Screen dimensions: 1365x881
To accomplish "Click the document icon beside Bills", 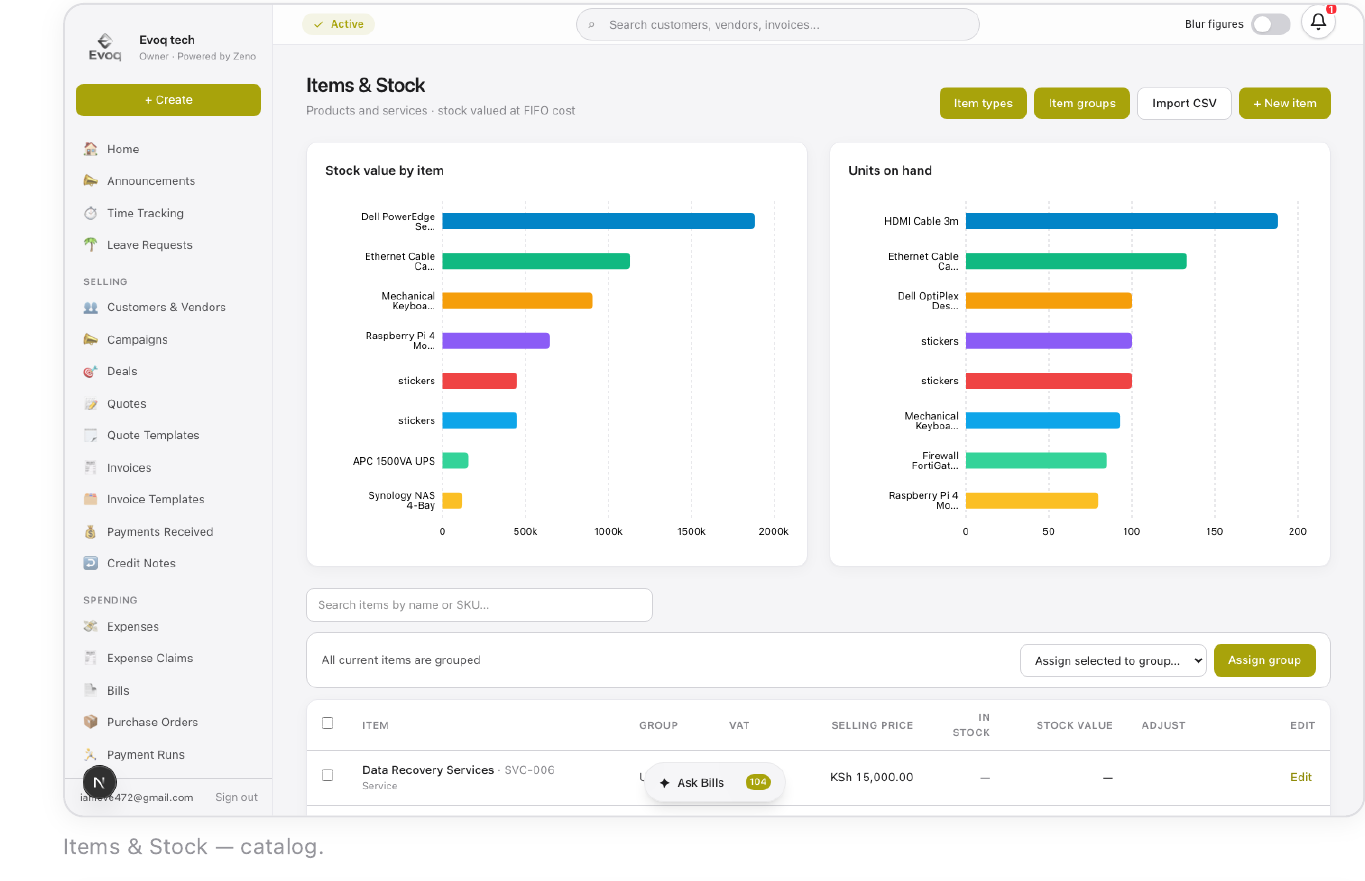I will pyautogui.click(x=91, y=691).
